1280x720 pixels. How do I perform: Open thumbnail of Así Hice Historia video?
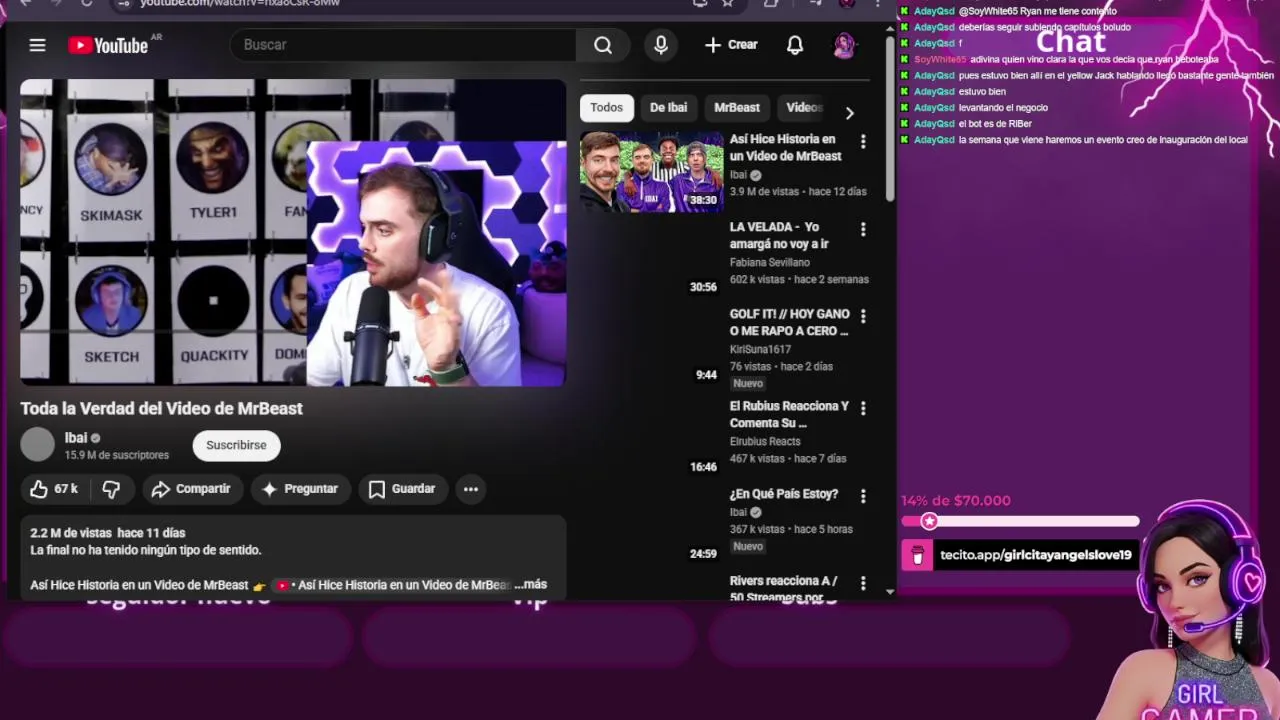point(652,172)
